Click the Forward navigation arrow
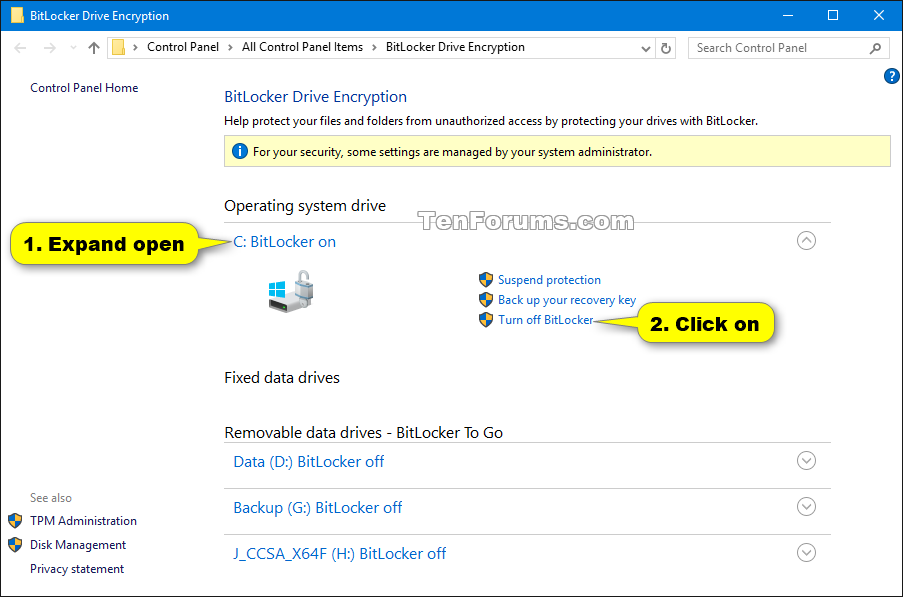Viewport: 903px width, 597px height. 50,48
